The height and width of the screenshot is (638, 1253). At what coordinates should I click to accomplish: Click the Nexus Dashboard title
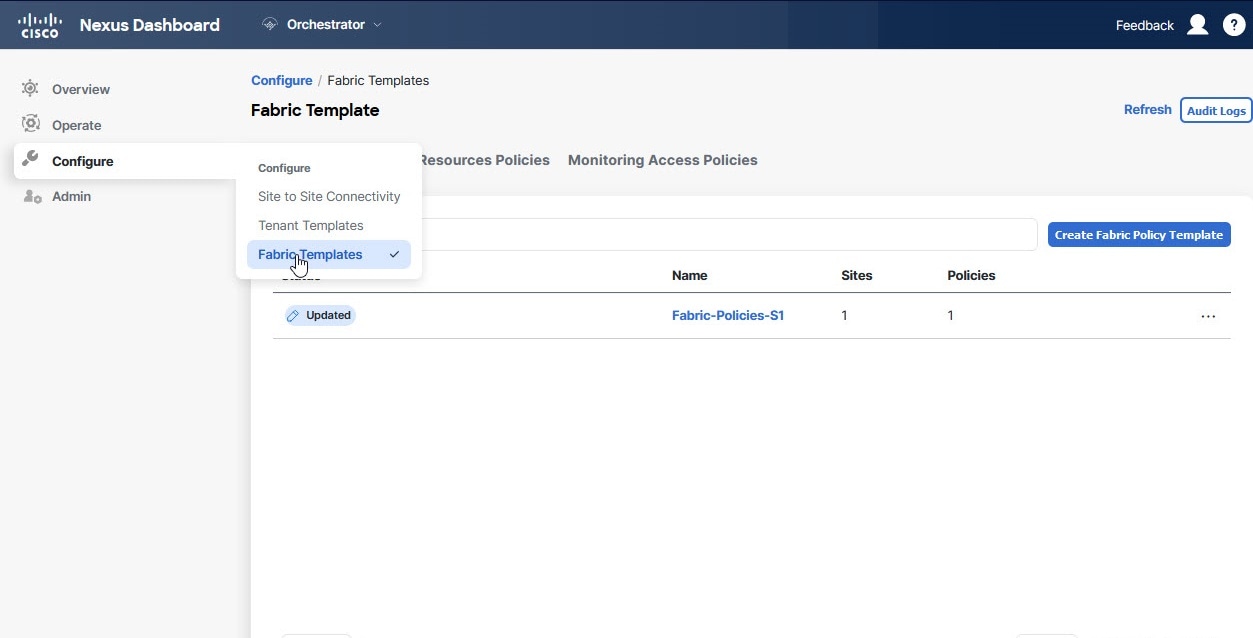click(150, 25)
